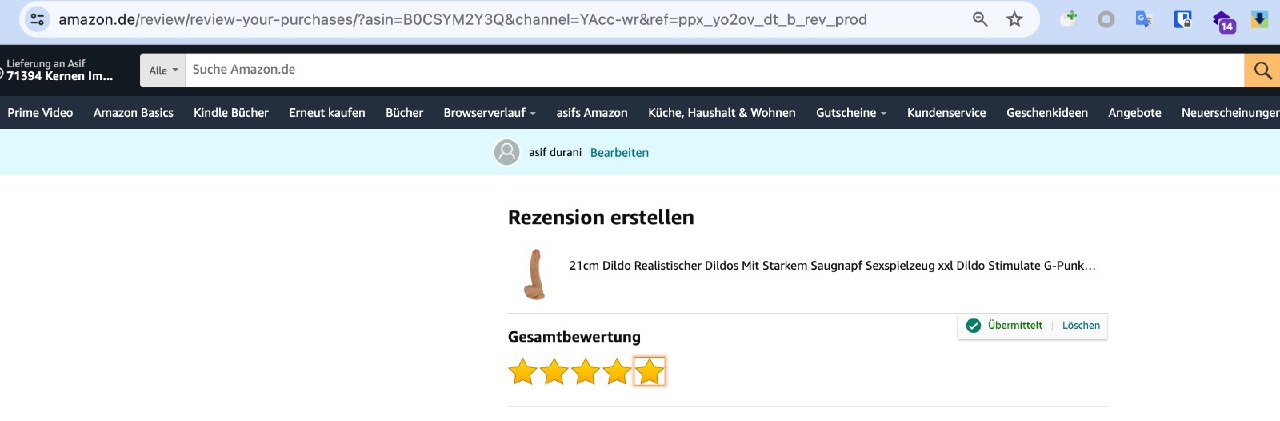Open the Gutscheine dropdown menu
Image resolution: width=1280 pixels, height=421 pixels.
click(x=852, y=113)
